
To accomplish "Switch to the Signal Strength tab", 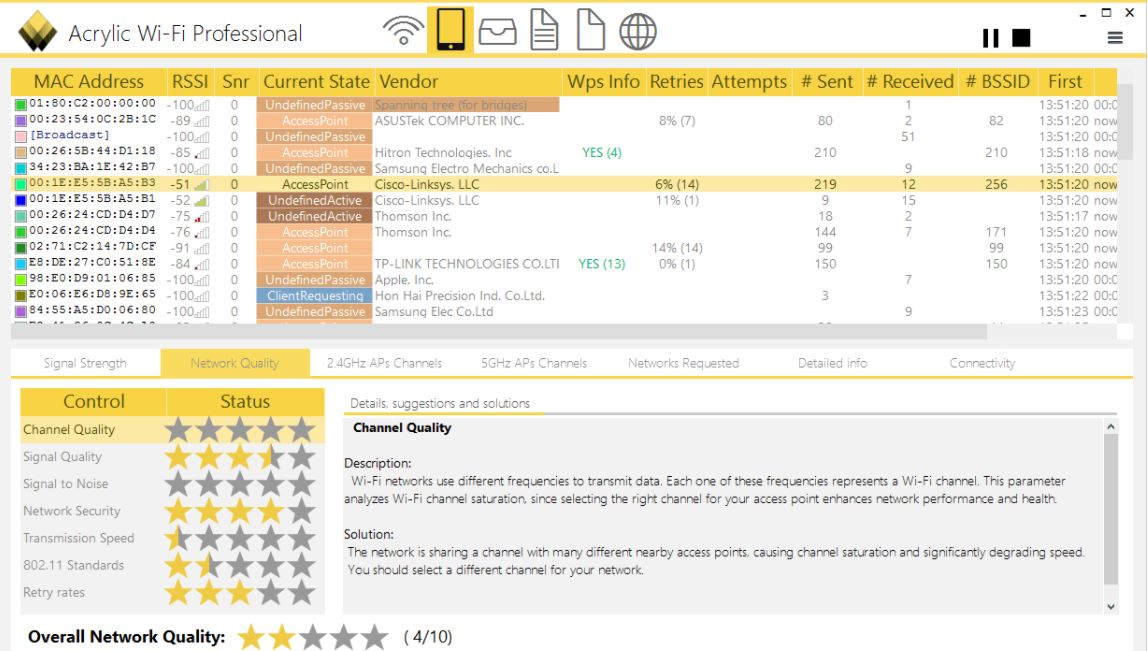I will pyautogui.click(x=85, y=362).
